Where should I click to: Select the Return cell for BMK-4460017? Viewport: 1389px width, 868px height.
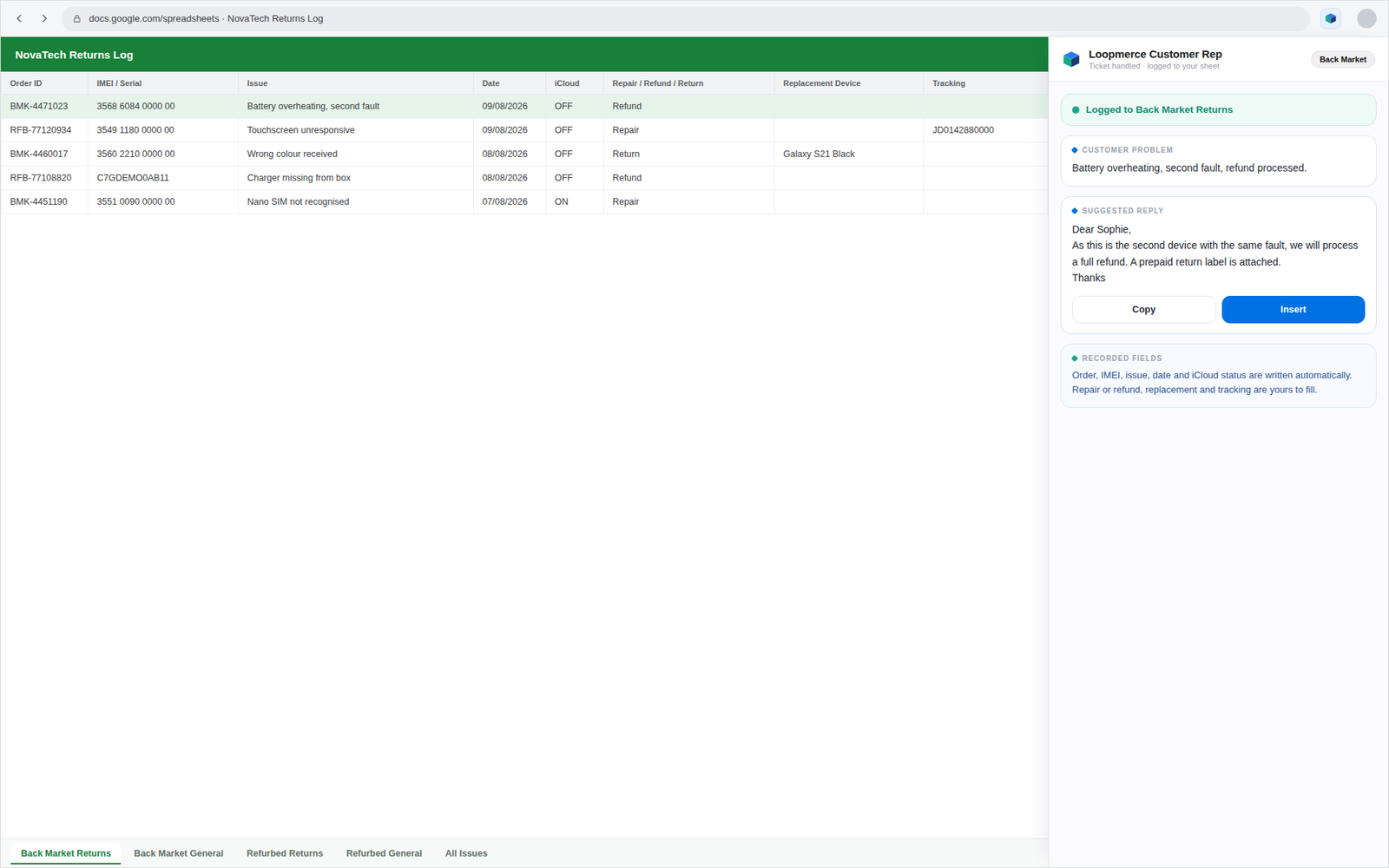tap(689, 154)
